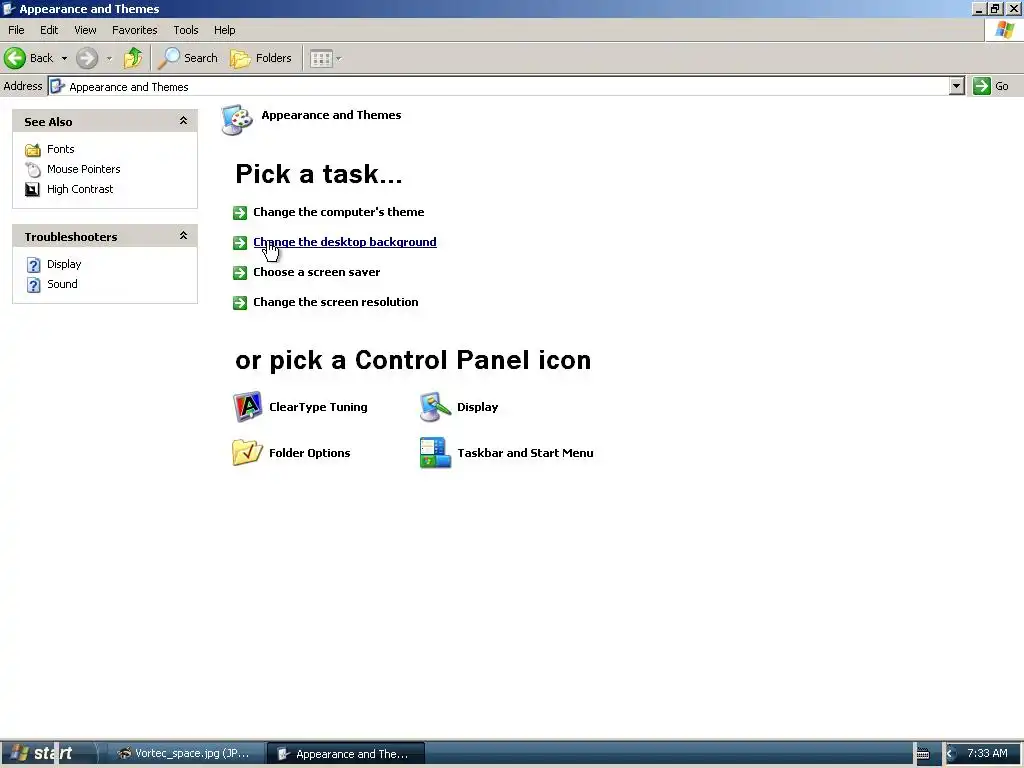Click the High Contrast icon
Image resolution: width=1024 pixels, height=768 pixels.
tap(32, 189)
